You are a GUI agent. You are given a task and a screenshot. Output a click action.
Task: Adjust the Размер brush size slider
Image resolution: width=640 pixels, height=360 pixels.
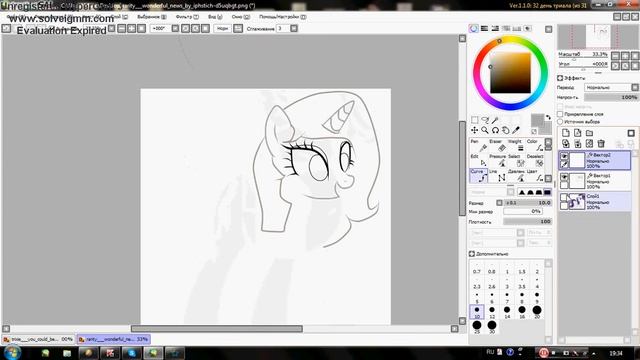528,203
